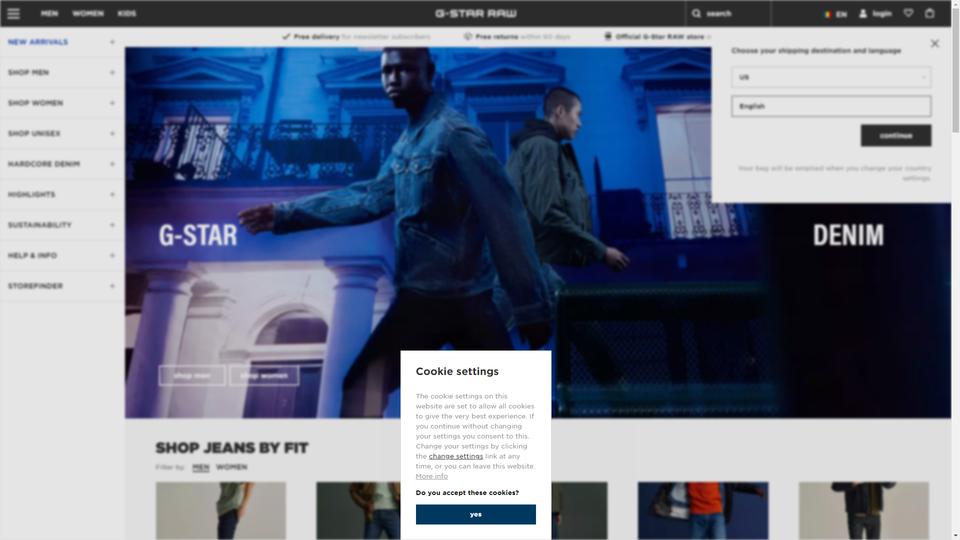The height and width of the screenshot is (540, 960).
Task: Close the shipping destination panel
Action: (934, 43)
